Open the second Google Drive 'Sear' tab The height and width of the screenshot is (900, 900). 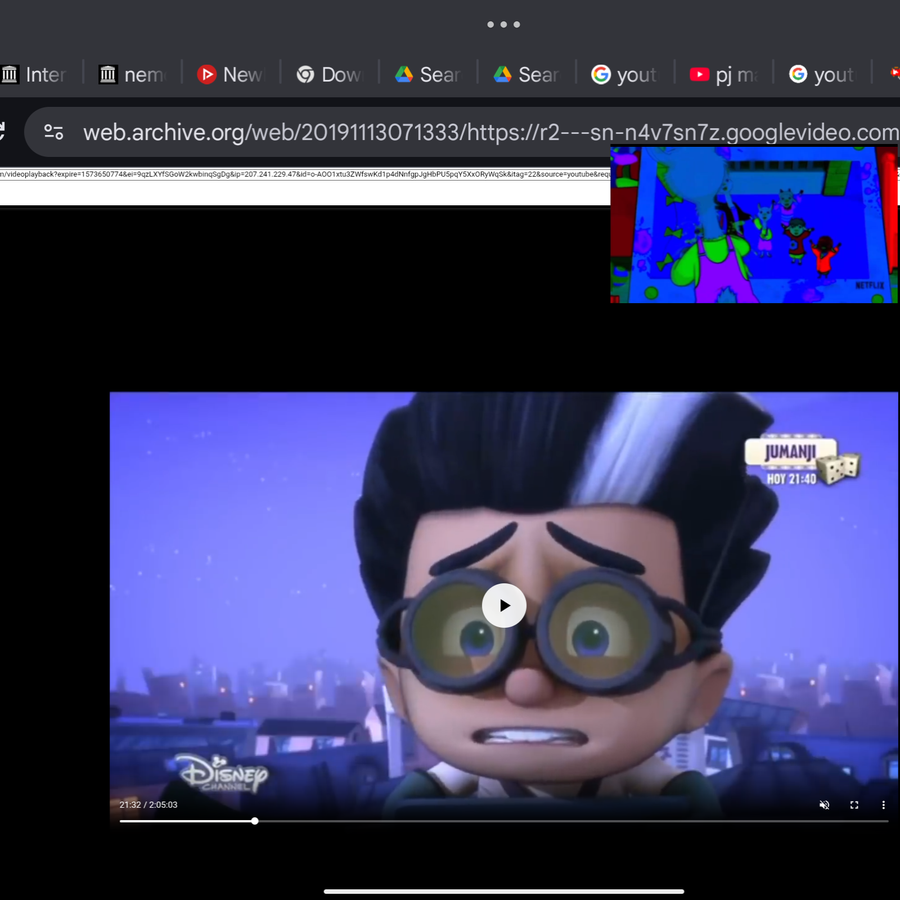point(527,75)
